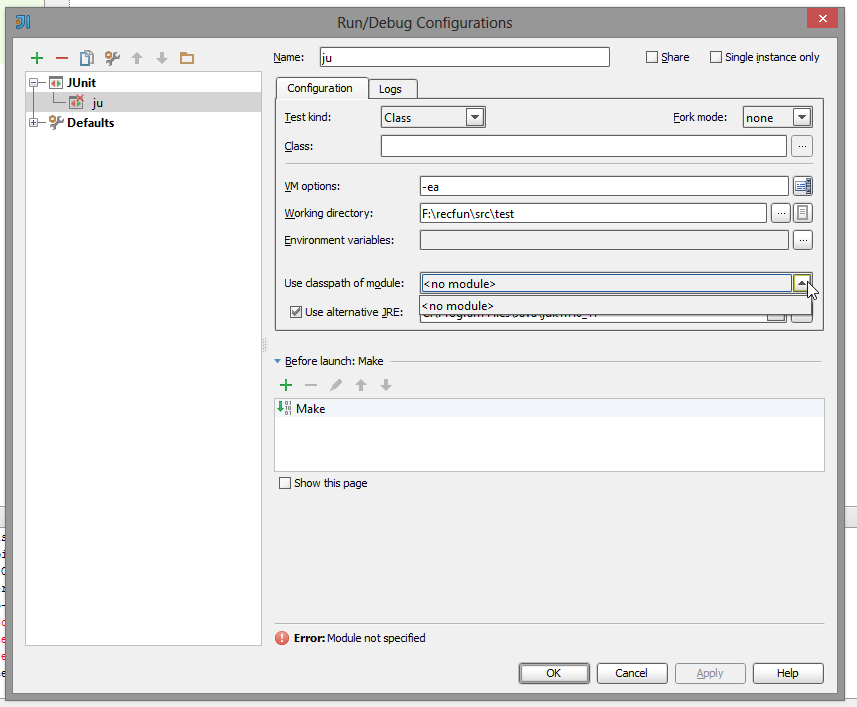Insert path macro for working directory

[x=802, y=213]
